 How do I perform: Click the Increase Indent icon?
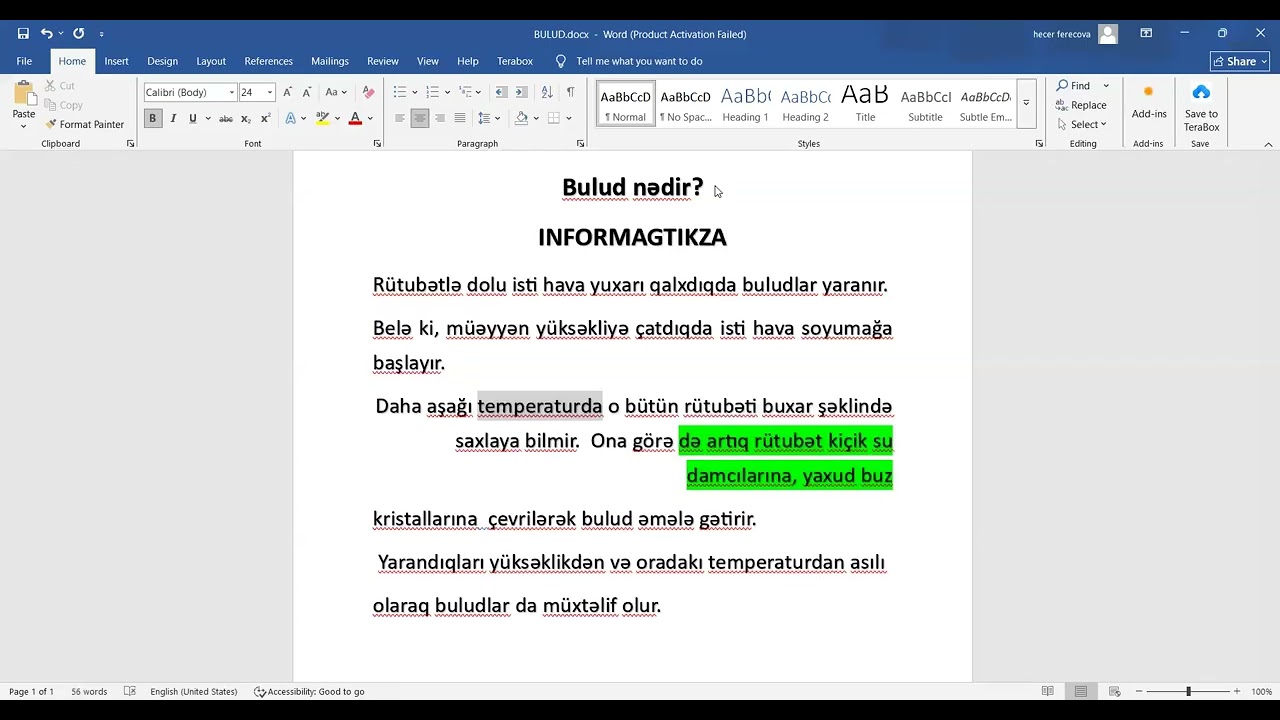521,92
